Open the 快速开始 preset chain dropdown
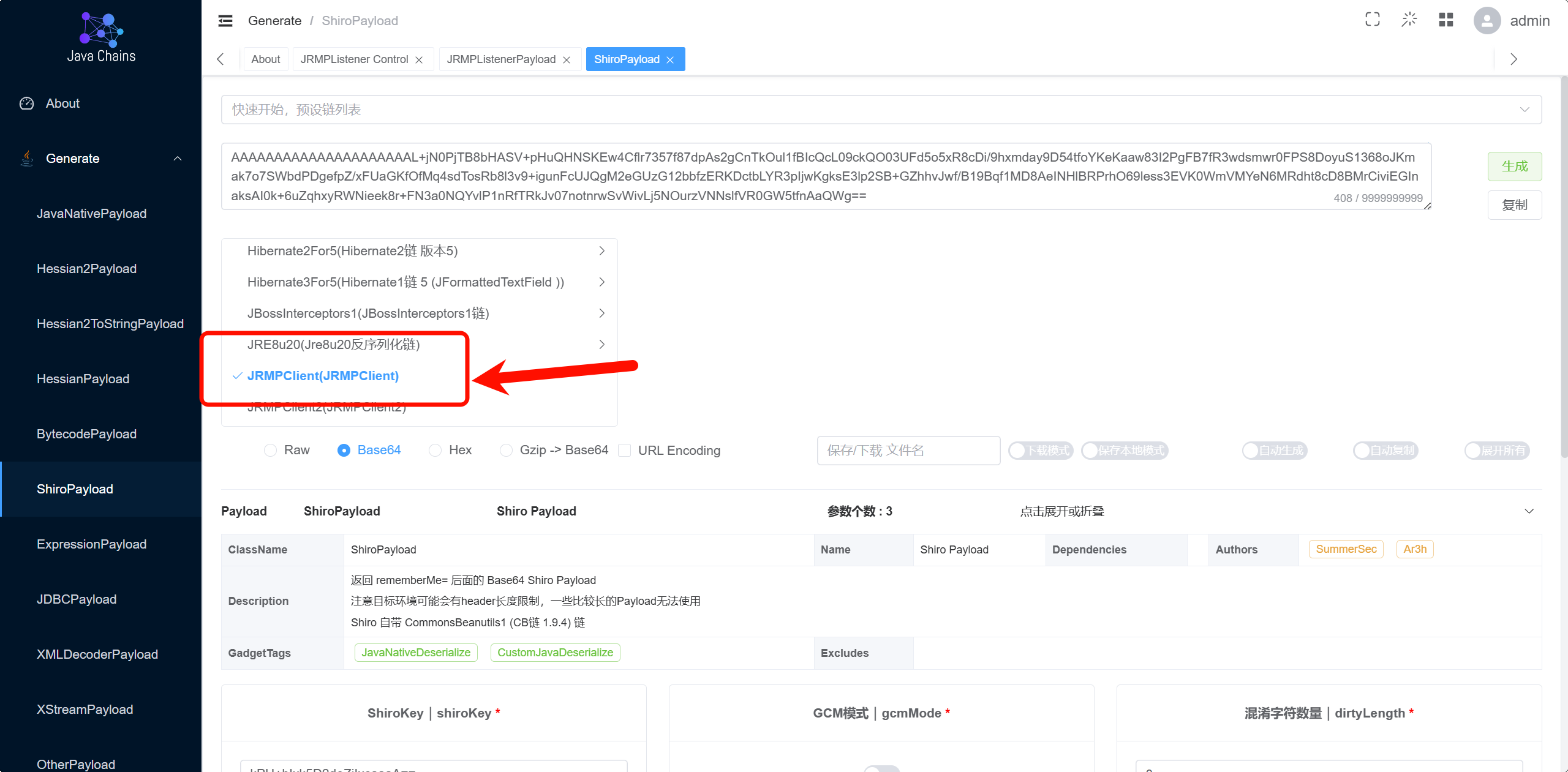The width and height of the screenshot is (1568, 772). pyautogui.click(x=881, y=110)
